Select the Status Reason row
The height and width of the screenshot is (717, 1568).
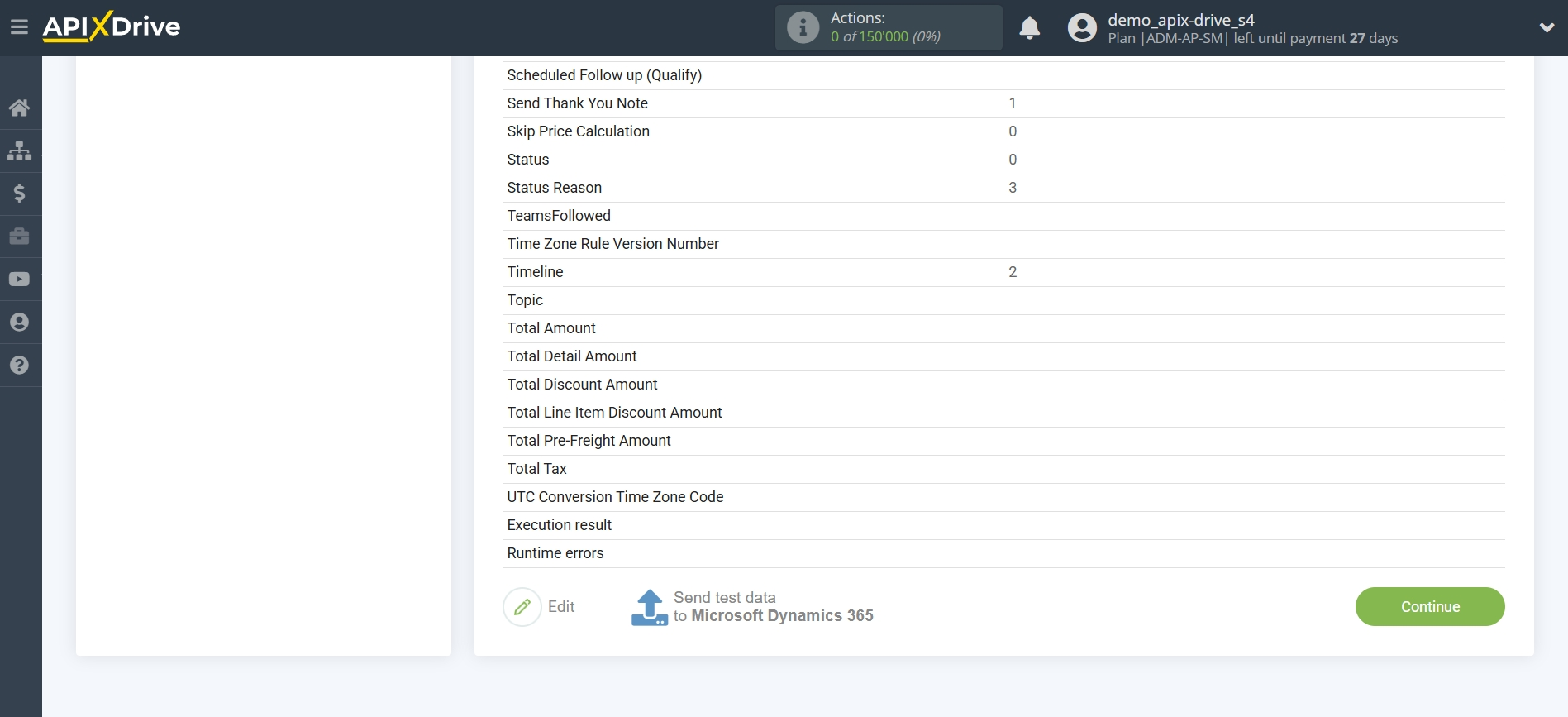1003,188
